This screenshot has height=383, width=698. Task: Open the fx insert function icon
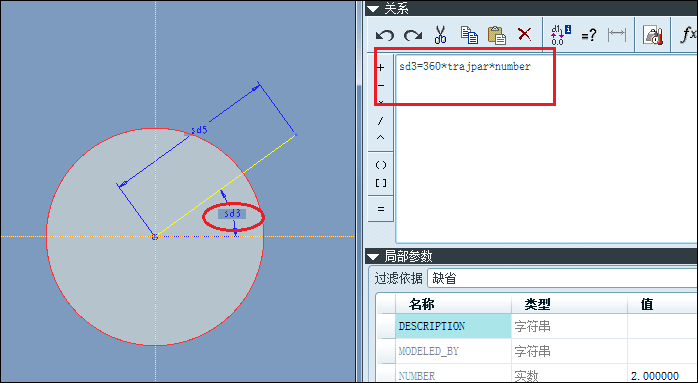(689, 35)
